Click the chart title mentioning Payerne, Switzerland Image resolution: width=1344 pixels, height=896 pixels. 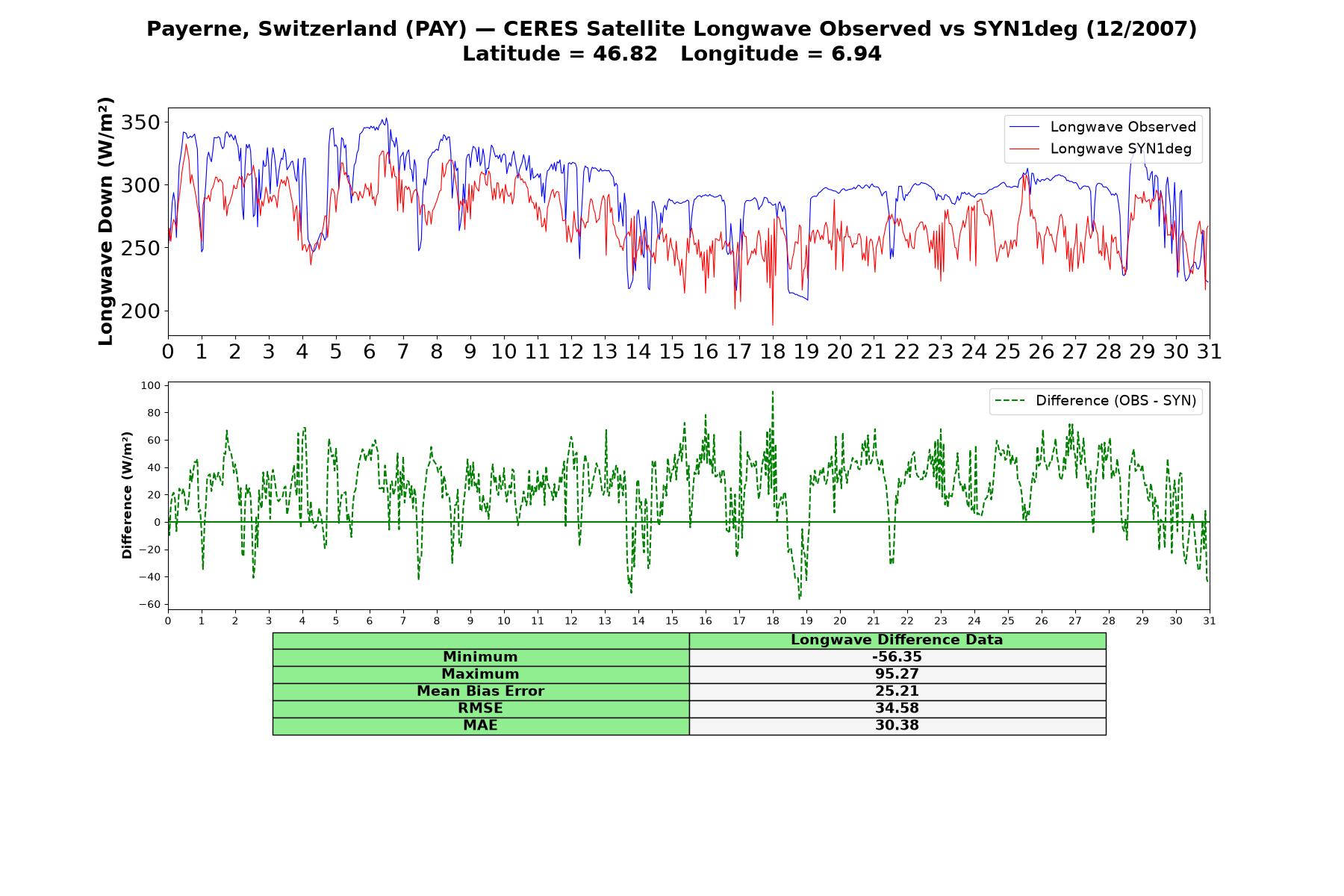671,29
